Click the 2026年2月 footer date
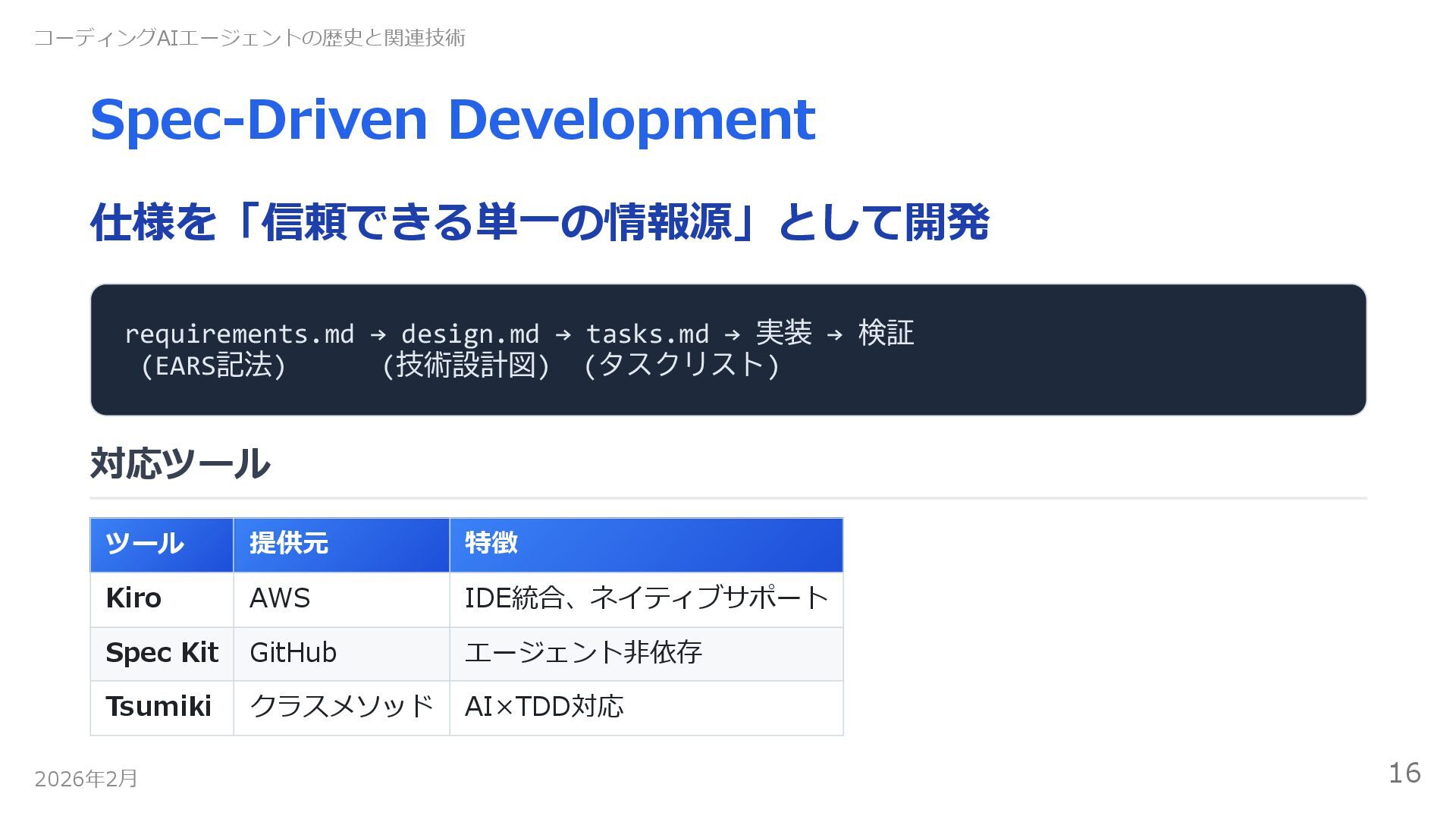Image resolution: width=1456 pixels, height=819 pixels. pos(86,779)
